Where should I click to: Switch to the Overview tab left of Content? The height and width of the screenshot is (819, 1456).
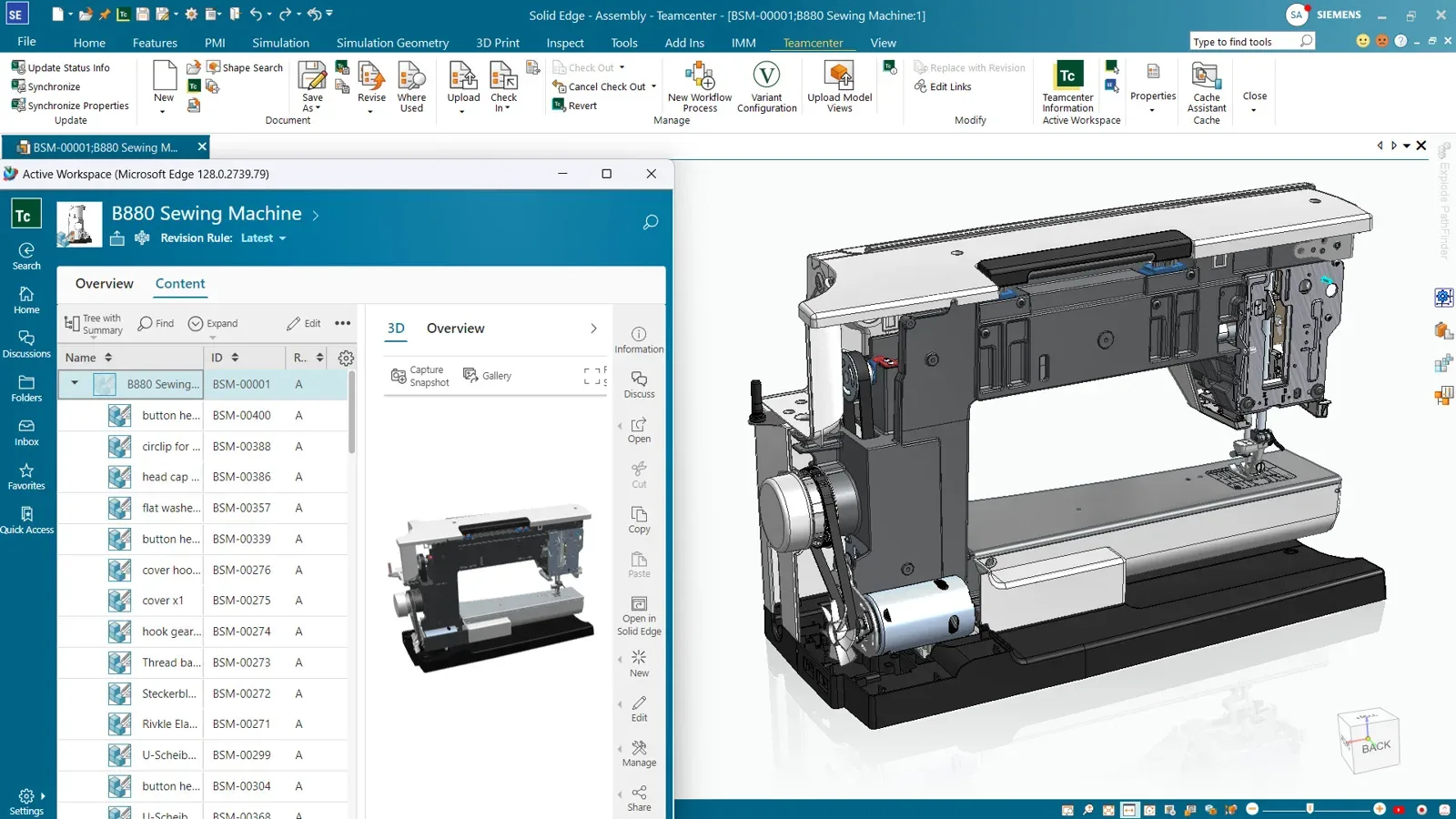[105, 284]
